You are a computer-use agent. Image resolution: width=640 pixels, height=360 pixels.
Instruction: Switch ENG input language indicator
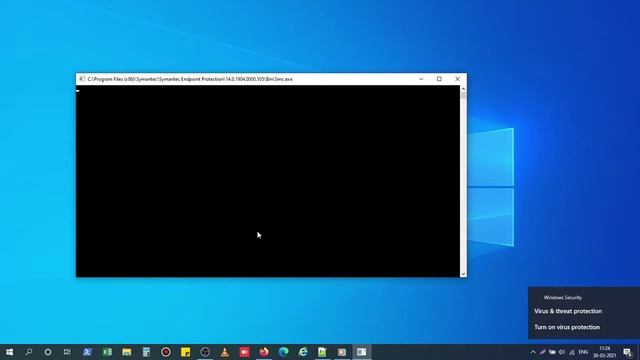[583, 352]
